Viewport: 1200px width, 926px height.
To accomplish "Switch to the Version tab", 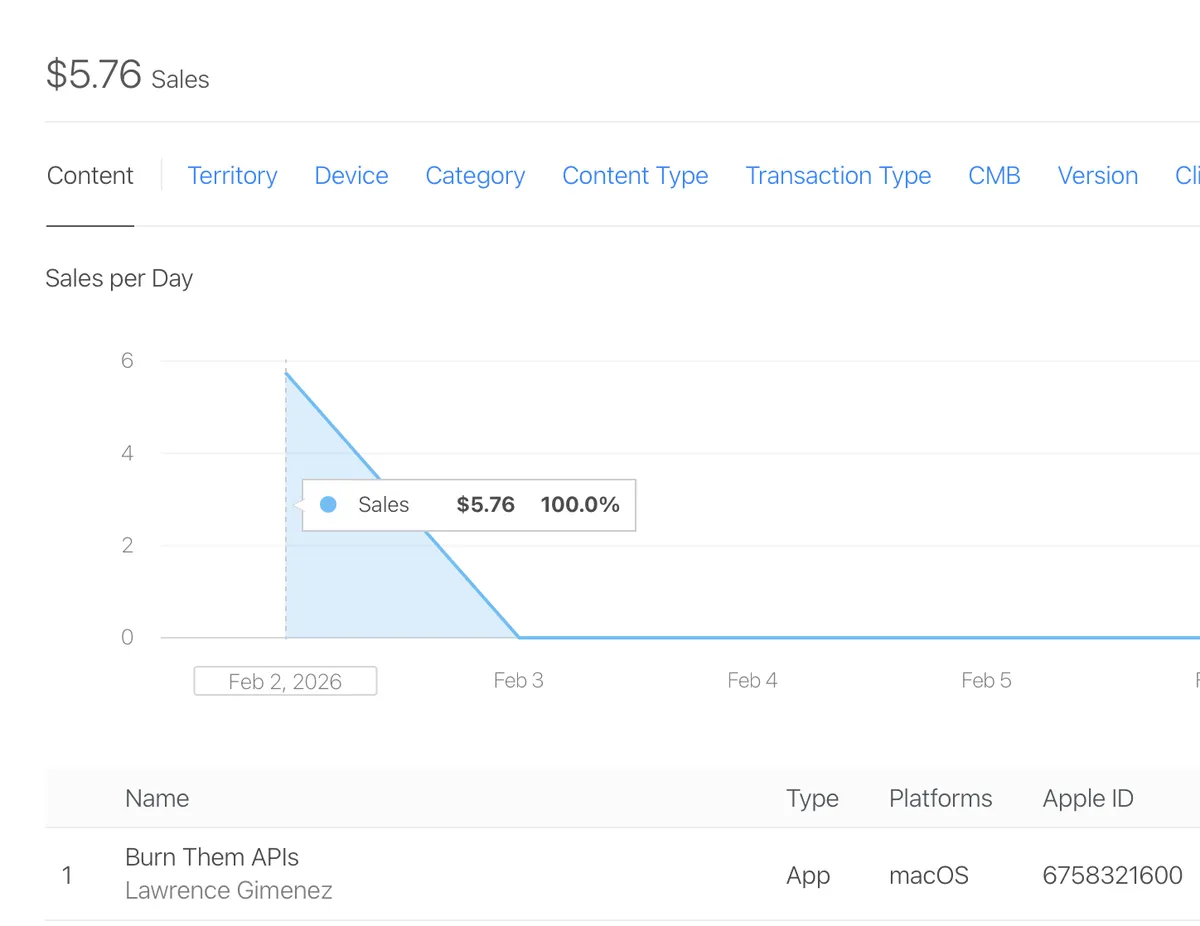I will (x=1097, y=176).
